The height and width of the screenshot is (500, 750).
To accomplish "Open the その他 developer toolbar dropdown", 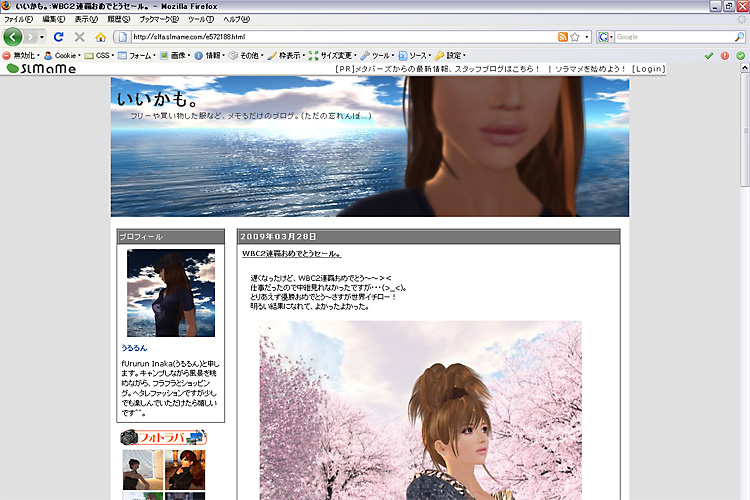I will click(x=246, y=56).
